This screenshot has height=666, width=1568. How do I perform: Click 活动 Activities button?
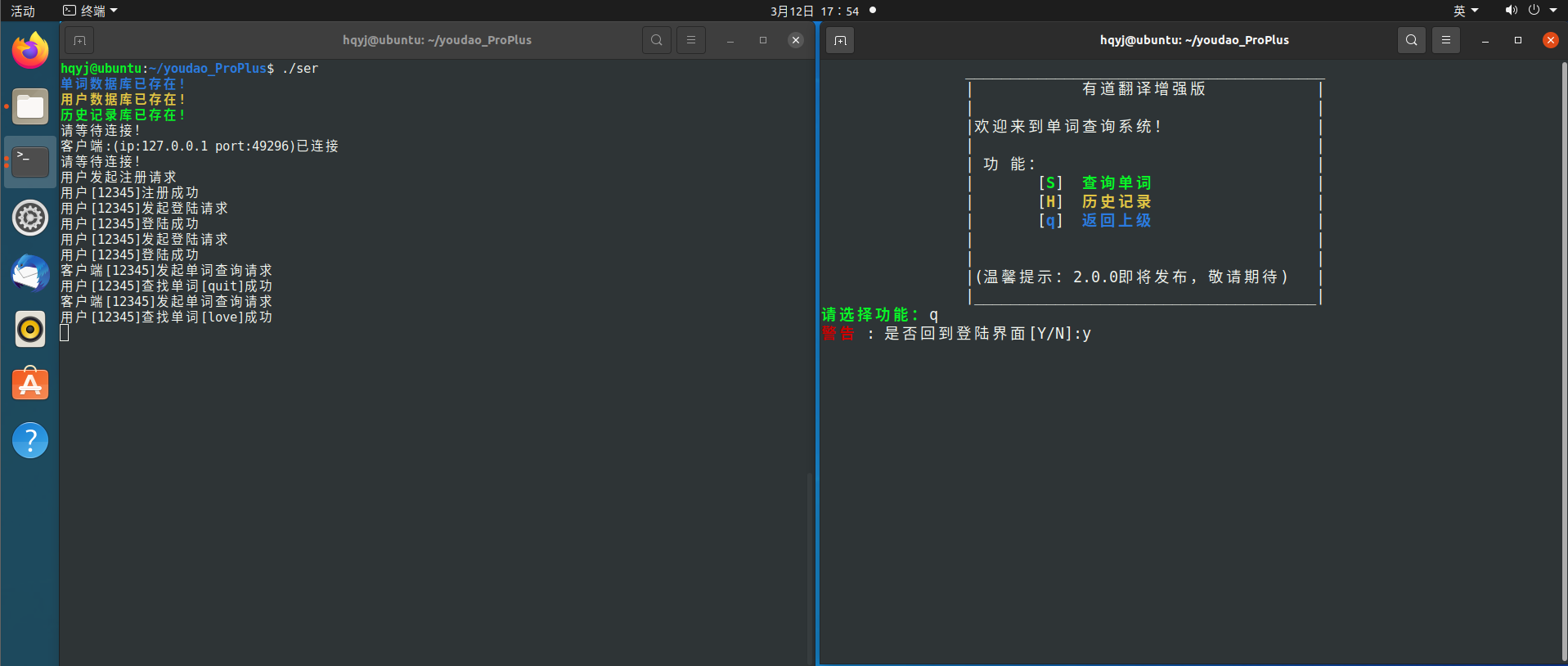pos(23,11)
